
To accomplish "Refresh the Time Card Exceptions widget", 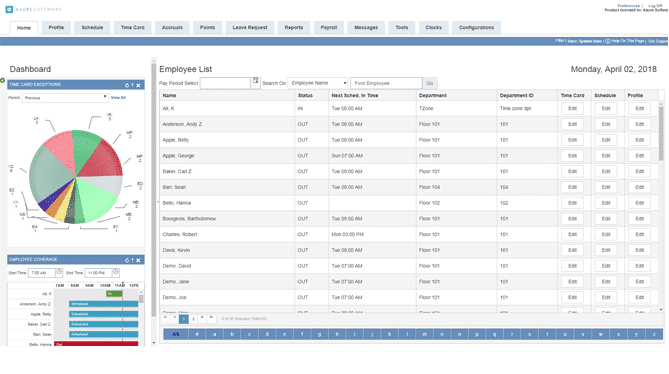I will pyautogui.click(x=127, y=85).
